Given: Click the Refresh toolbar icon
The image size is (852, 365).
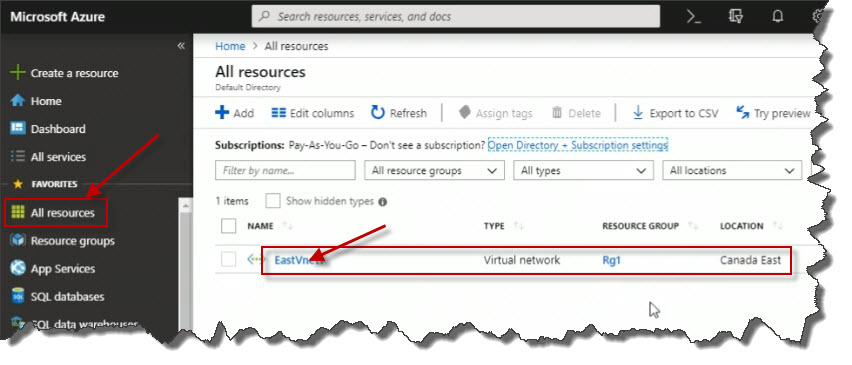Looking at the screenshot, I should click(x=378, y=113).
